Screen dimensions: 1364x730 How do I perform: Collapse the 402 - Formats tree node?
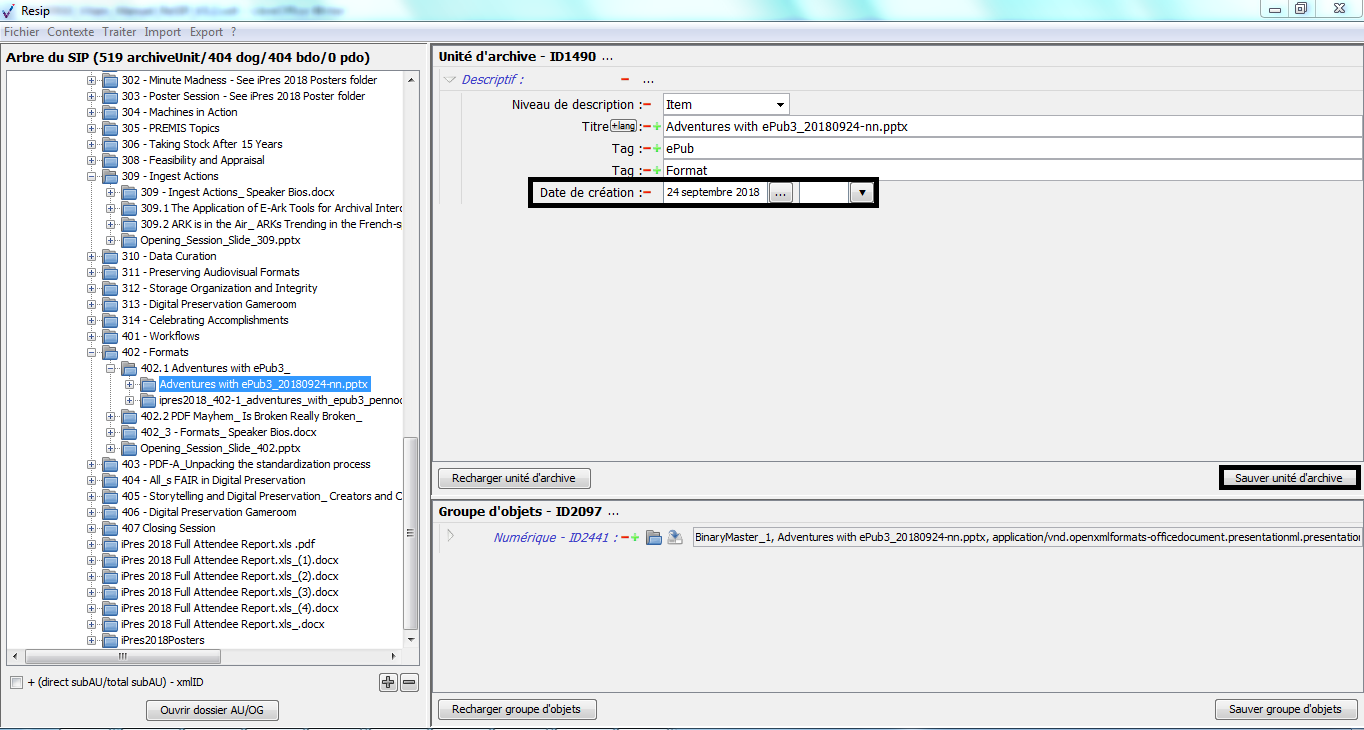92,352
